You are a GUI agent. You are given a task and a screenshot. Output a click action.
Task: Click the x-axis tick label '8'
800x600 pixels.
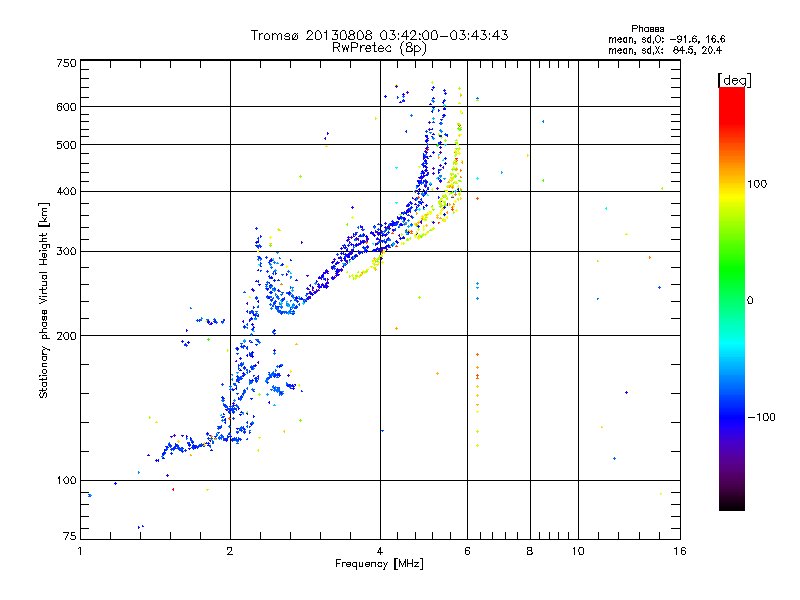(x=530, y=551)
